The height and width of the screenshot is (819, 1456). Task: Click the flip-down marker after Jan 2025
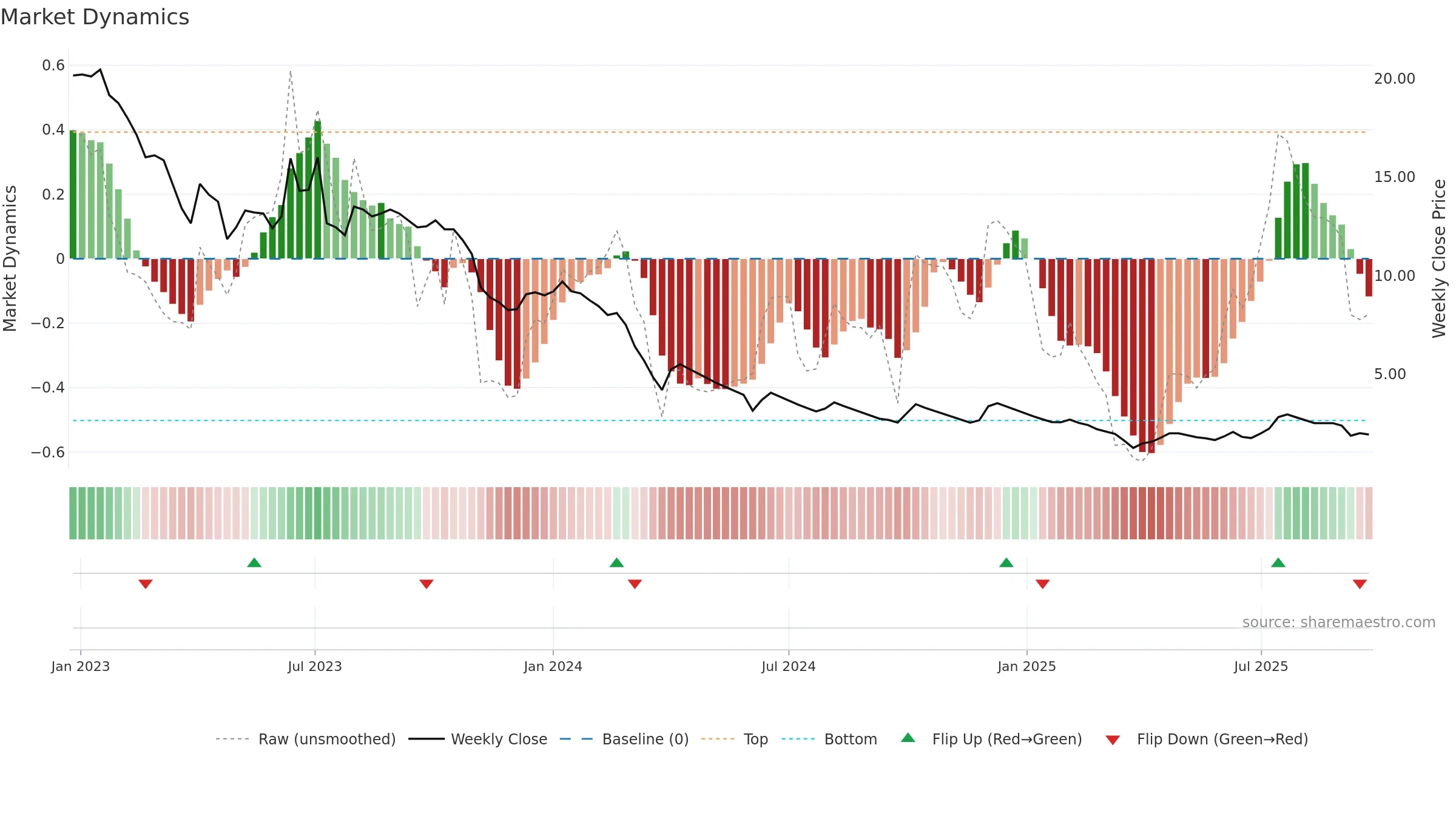coord(1043,584)
